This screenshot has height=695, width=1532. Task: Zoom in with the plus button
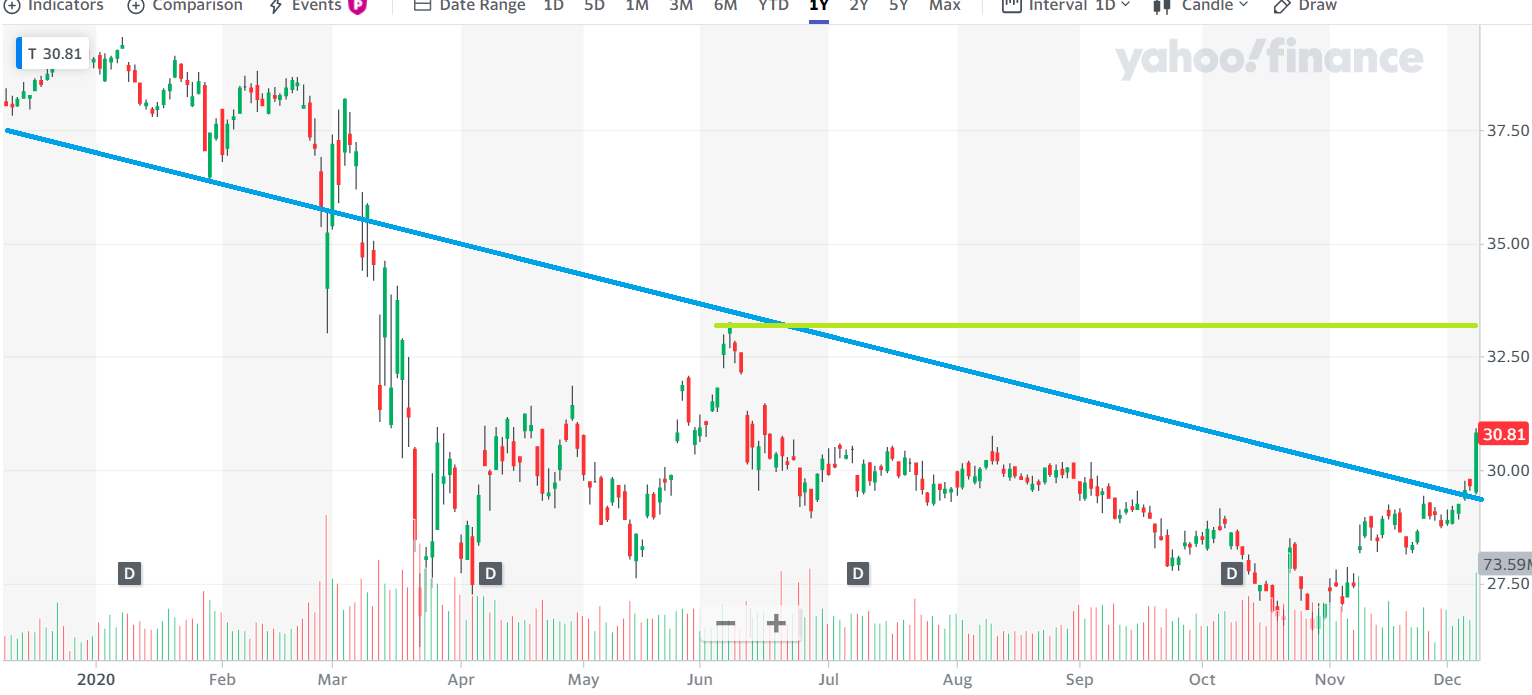(777, 624)
